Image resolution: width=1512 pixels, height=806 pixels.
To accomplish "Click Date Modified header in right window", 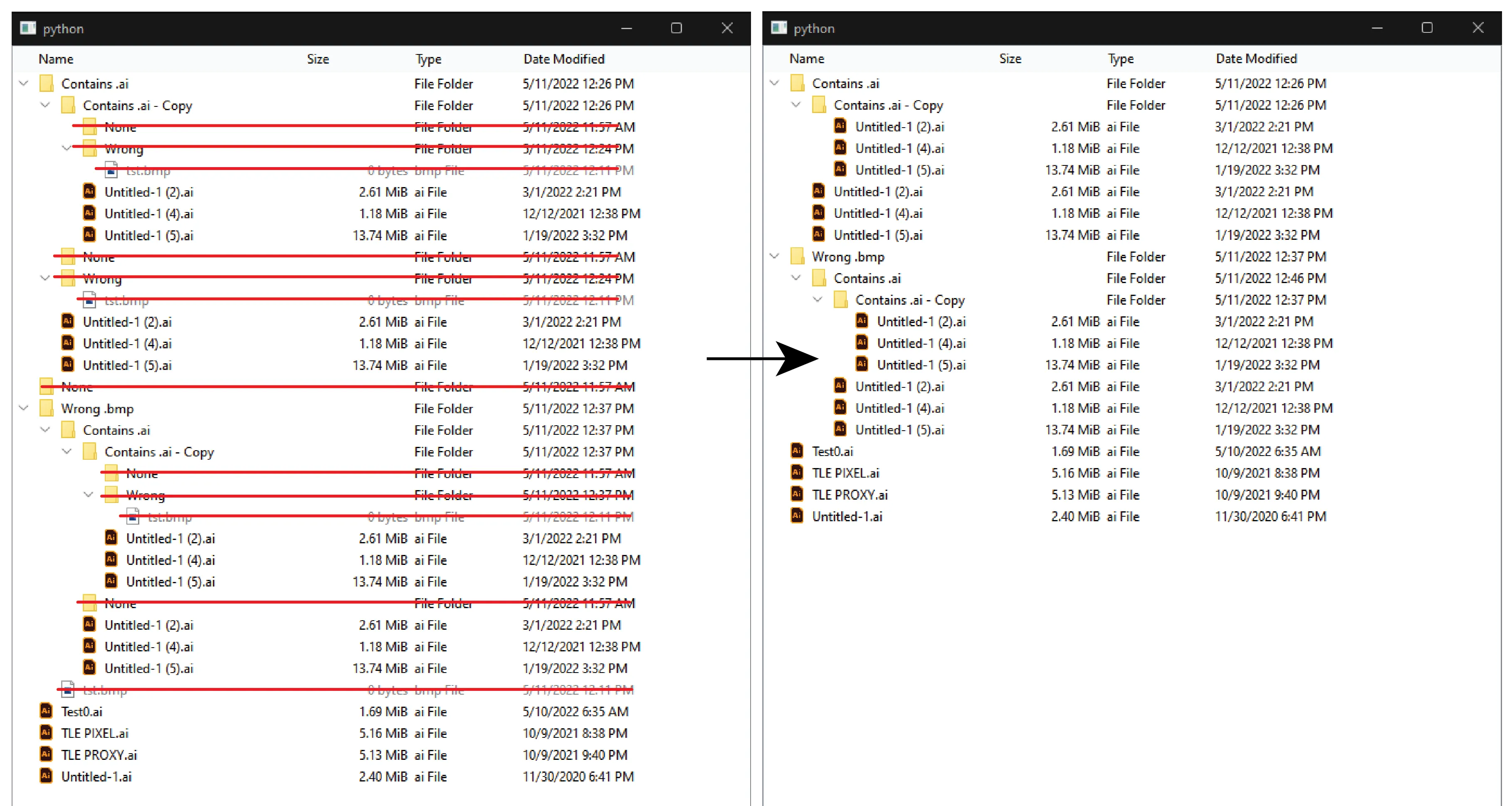I will (1256, 59).
